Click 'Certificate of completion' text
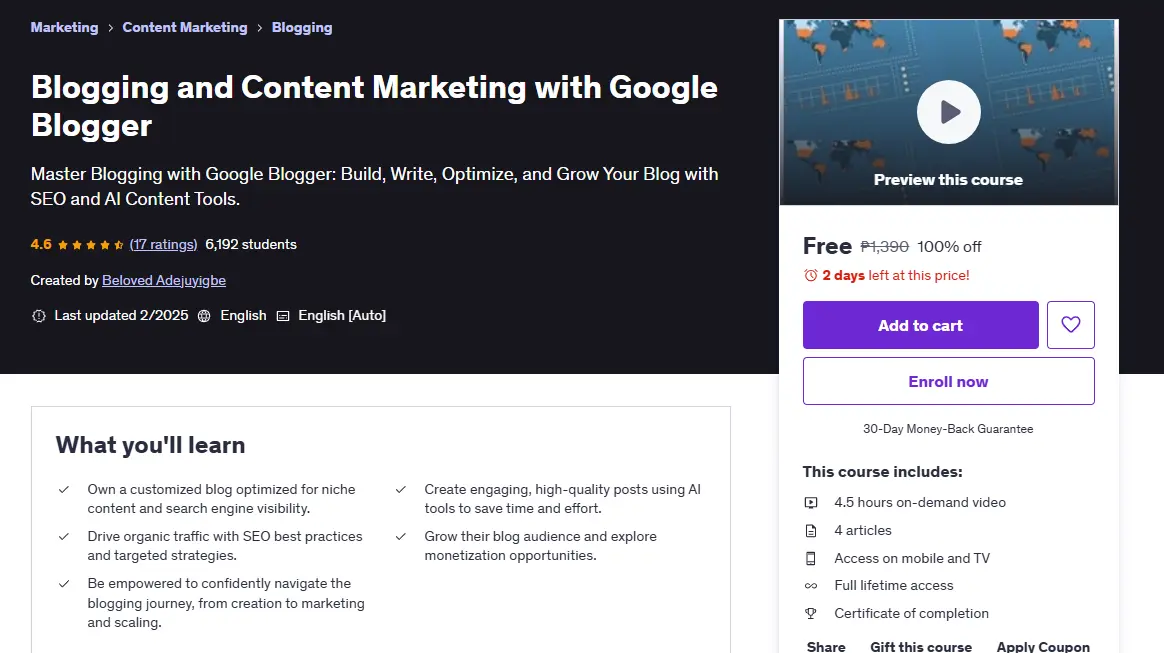 click(912, 614)
